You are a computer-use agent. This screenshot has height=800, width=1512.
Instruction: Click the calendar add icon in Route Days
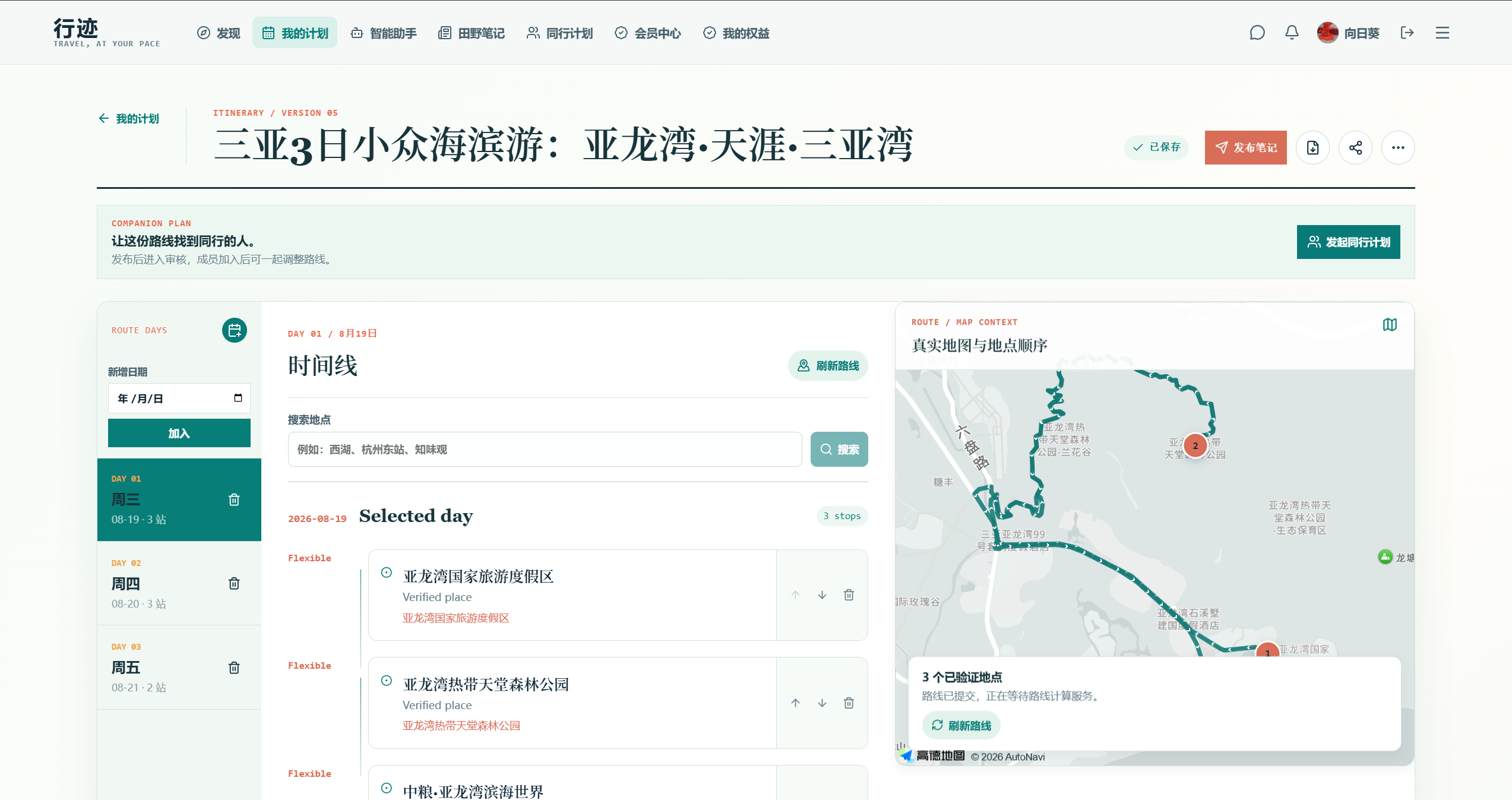click(235, 330)
